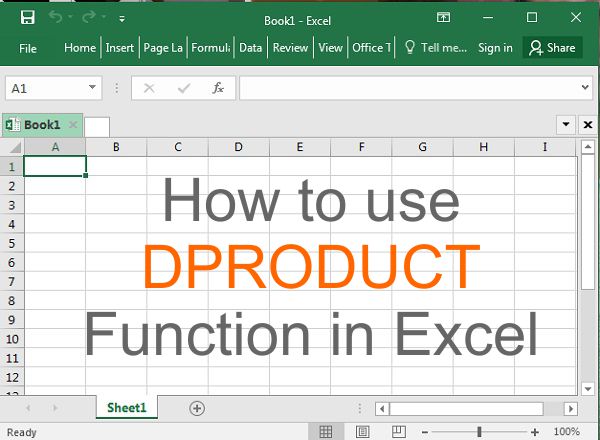This screenshot has width=600, height=440.
Task: Switch to the Home ribbon tab
Action: pos(80,48)
